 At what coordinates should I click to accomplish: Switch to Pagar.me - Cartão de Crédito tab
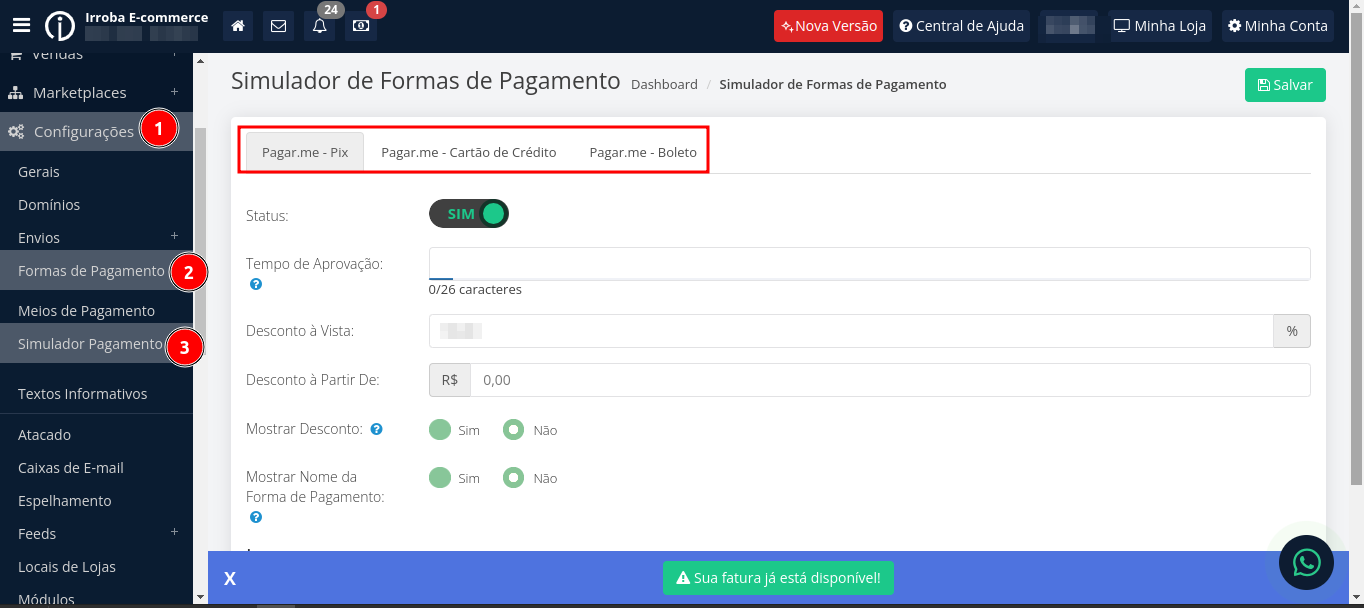(x=469, y=153)
